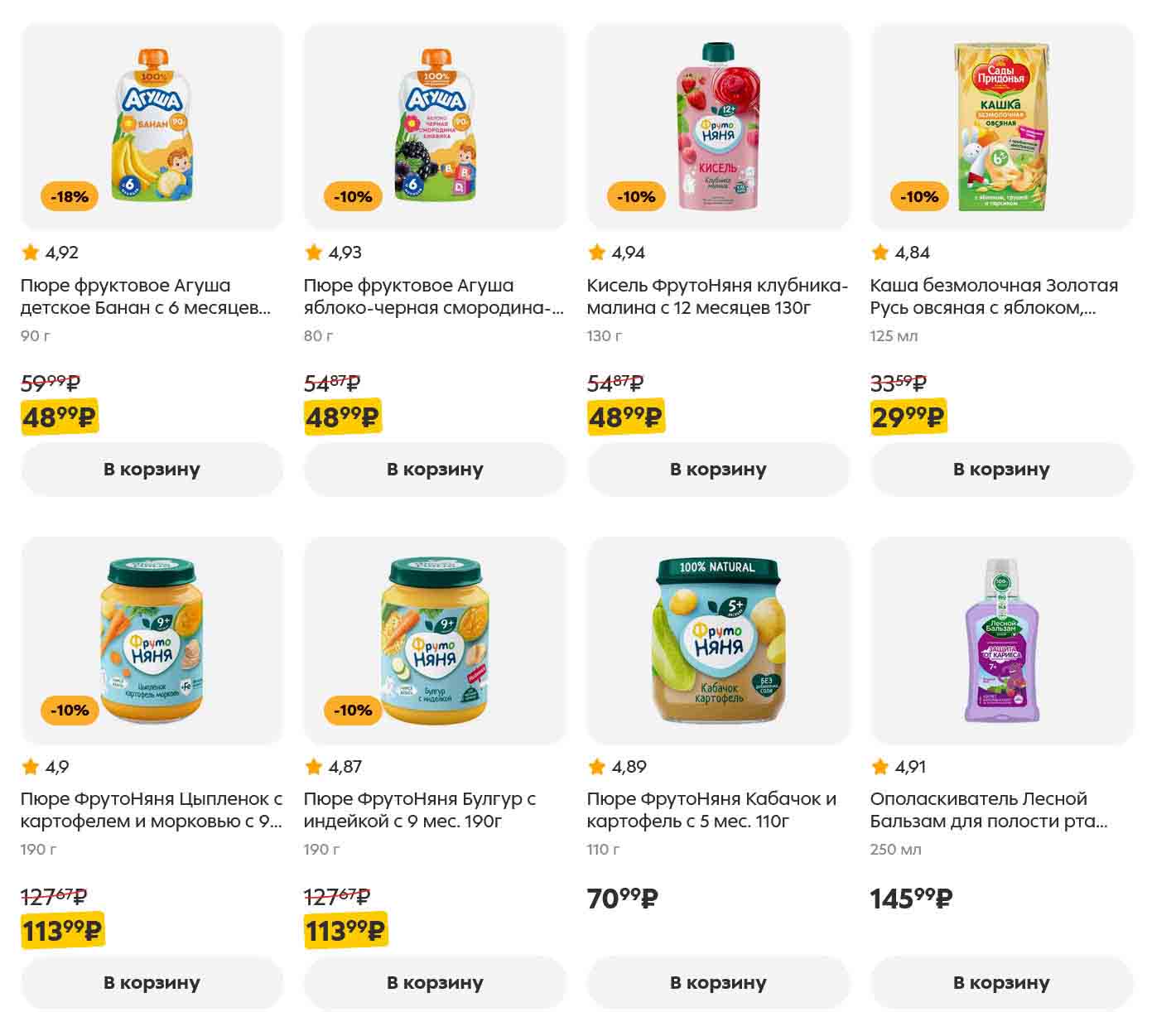
Task: Open the Сады Придонья Кашка product image
Action: pyautogui.click(x=1001, y=127)
